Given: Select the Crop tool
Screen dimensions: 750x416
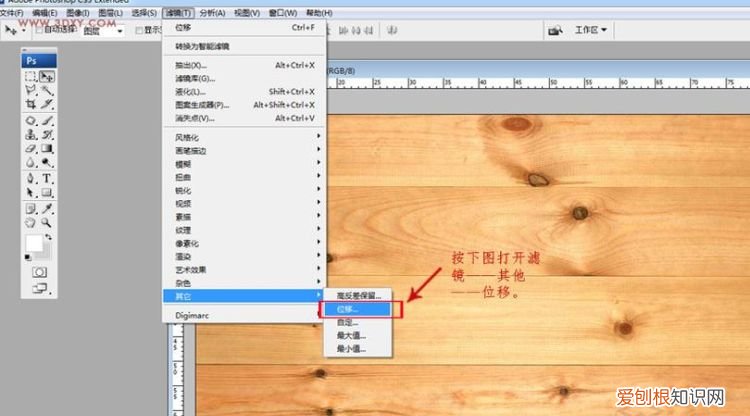Looking at the screenshot, I should (31, 104).
